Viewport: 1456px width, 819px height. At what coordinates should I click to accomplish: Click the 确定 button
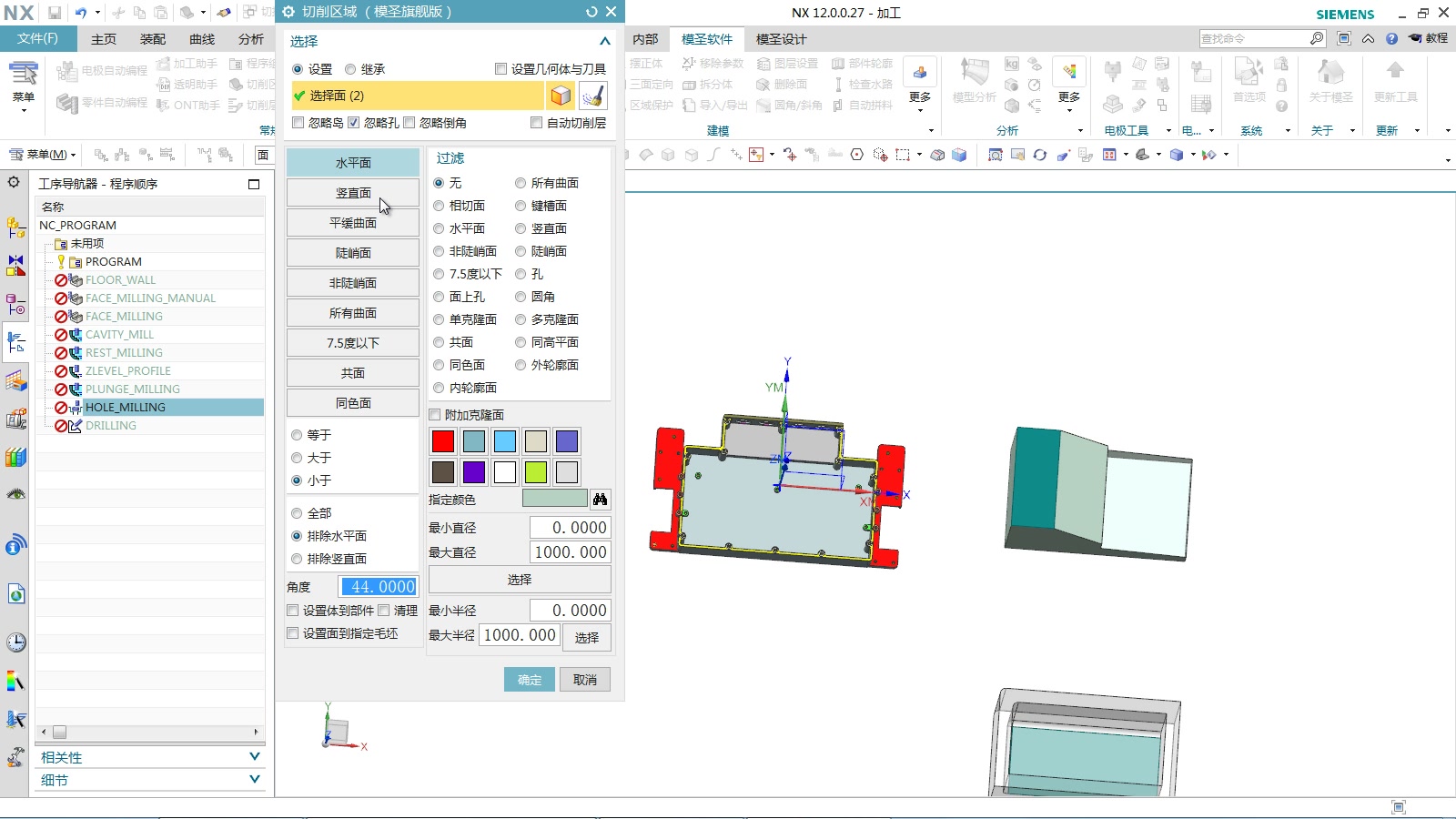click(530, 680)
